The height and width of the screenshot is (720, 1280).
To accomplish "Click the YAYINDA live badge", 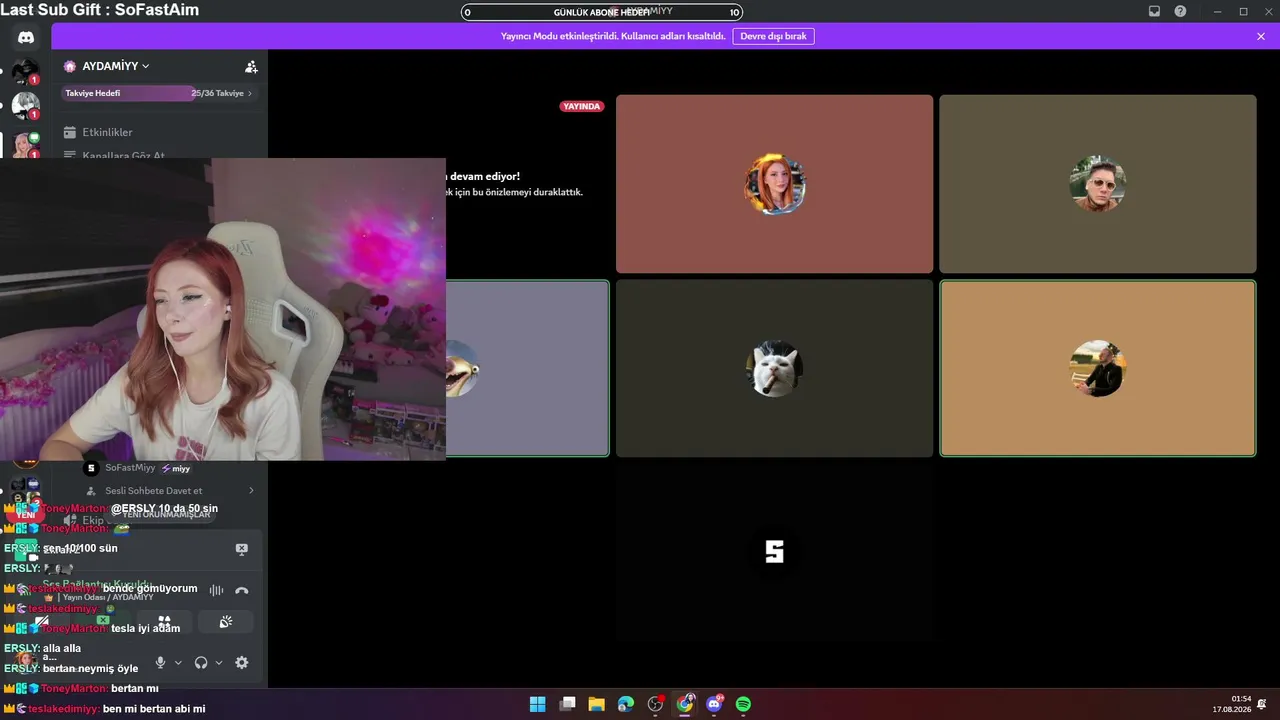I will pos(581,106).
